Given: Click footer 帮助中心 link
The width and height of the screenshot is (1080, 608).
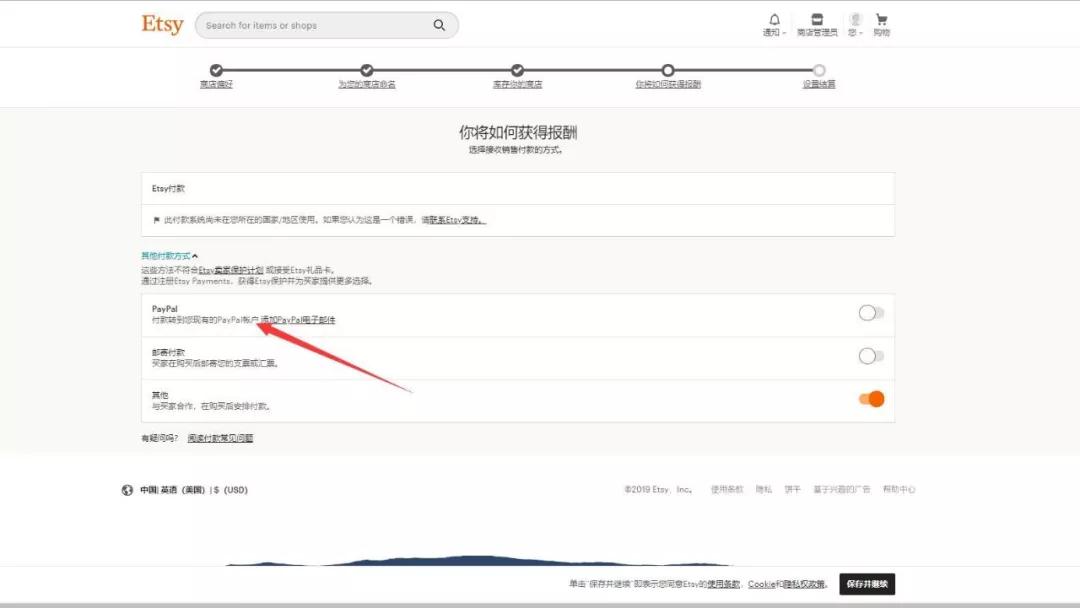Looking at the screenshot, I should click(x=899, y=490).
